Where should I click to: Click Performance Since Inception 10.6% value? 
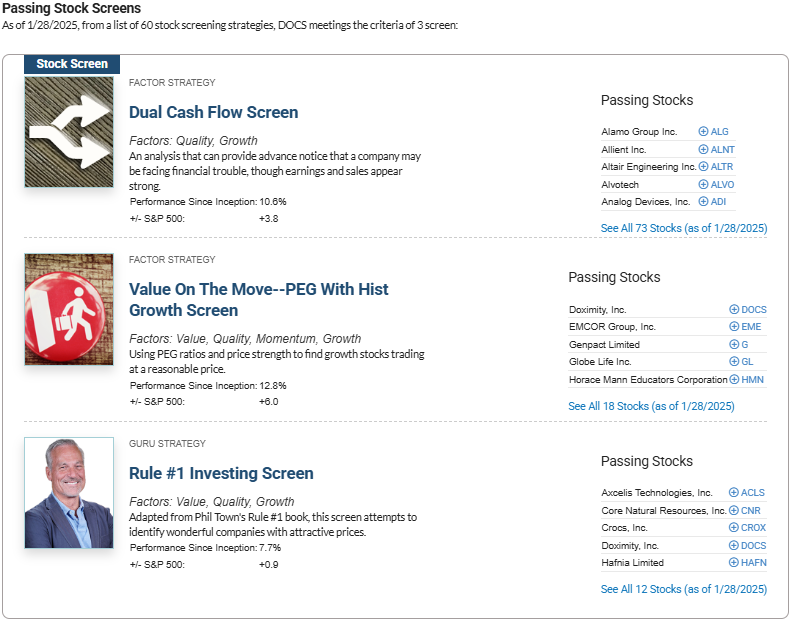click(273, 202)
